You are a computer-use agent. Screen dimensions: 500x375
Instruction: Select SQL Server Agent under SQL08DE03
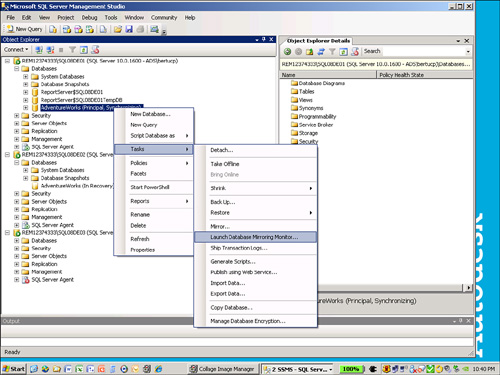pyautogui.click(x=53, y=280)
